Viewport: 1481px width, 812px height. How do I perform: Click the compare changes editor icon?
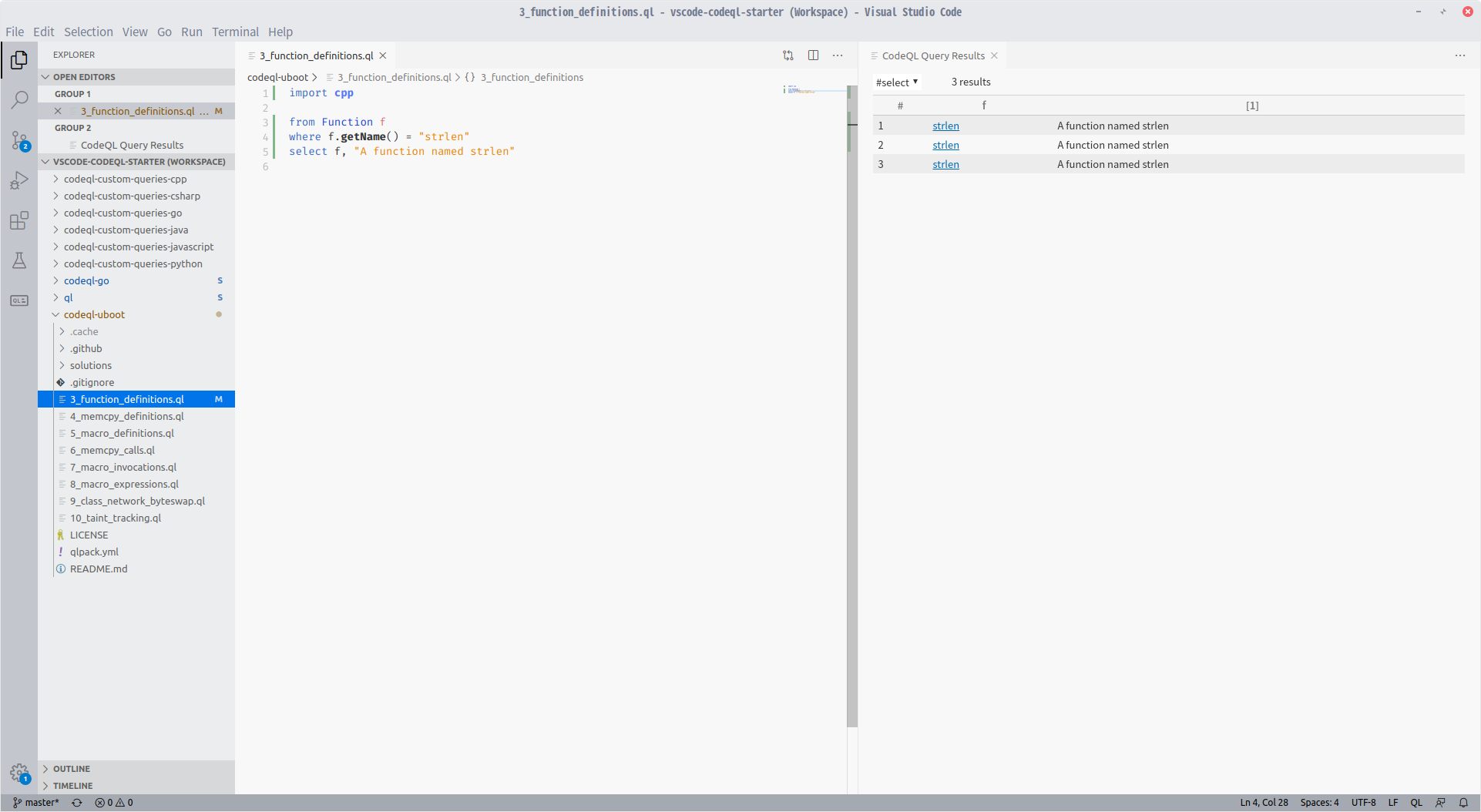tap(788, 55)
